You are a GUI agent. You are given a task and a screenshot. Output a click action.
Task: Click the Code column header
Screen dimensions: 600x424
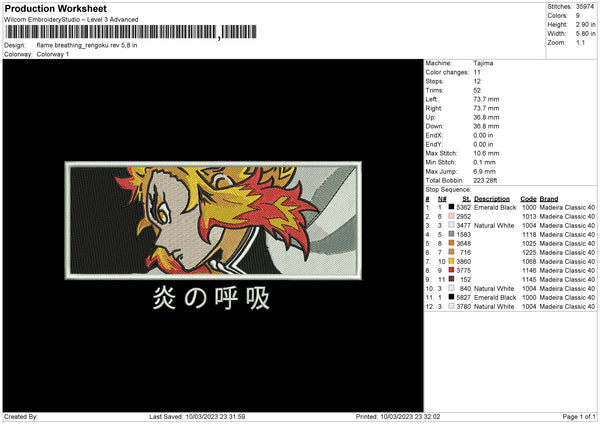(528, 199)
